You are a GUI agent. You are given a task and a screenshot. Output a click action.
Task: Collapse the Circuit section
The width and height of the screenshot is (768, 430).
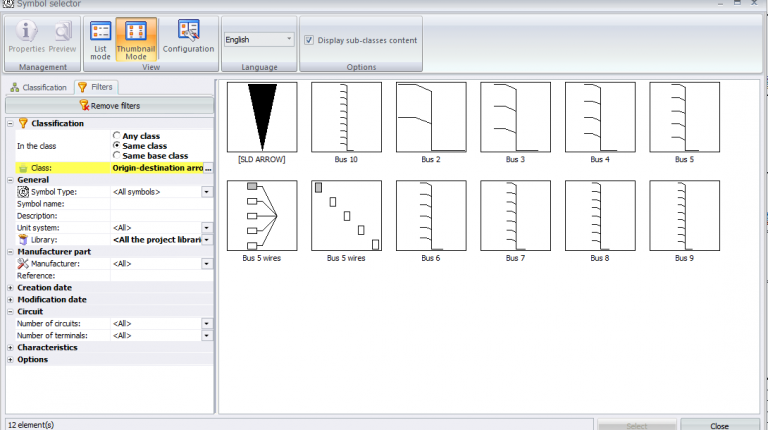tap(10, 311)
